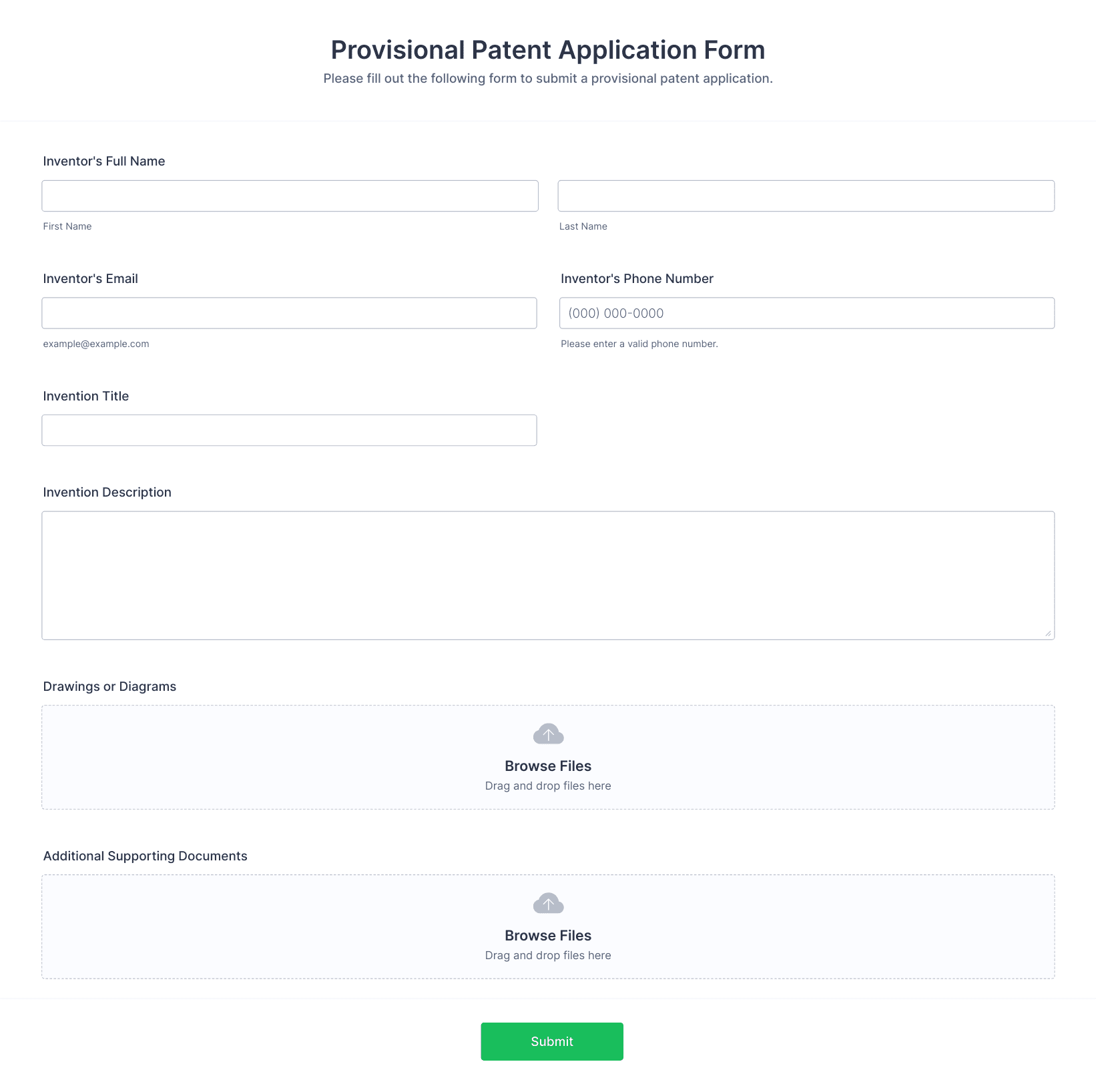This screenshot has height=1092, width=1096.
Task: Click inside the Invention Description text area
Action: click(x=547, y=575)
